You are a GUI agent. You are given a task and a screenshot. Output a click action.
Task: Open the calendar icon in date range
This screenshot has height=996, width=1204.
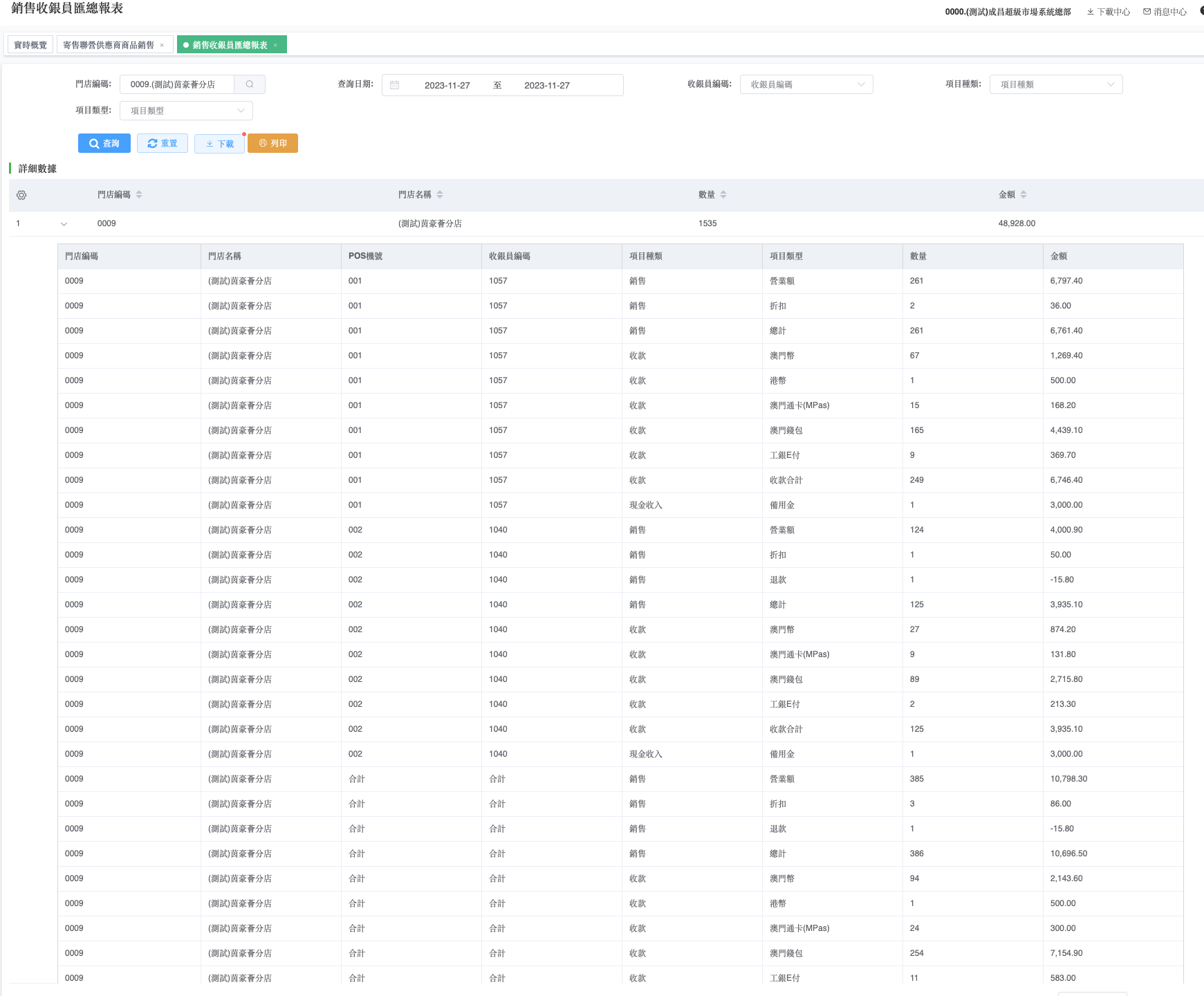click(395, 85)
